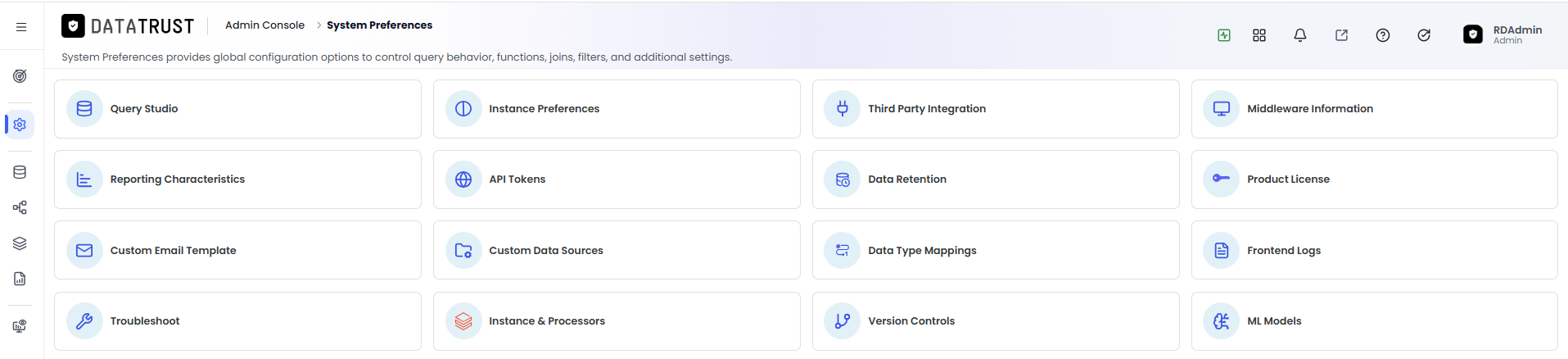This screenshot has width=1568, height=359.
Task: Open the Custom Email Template card
Action: pos(237,250)
